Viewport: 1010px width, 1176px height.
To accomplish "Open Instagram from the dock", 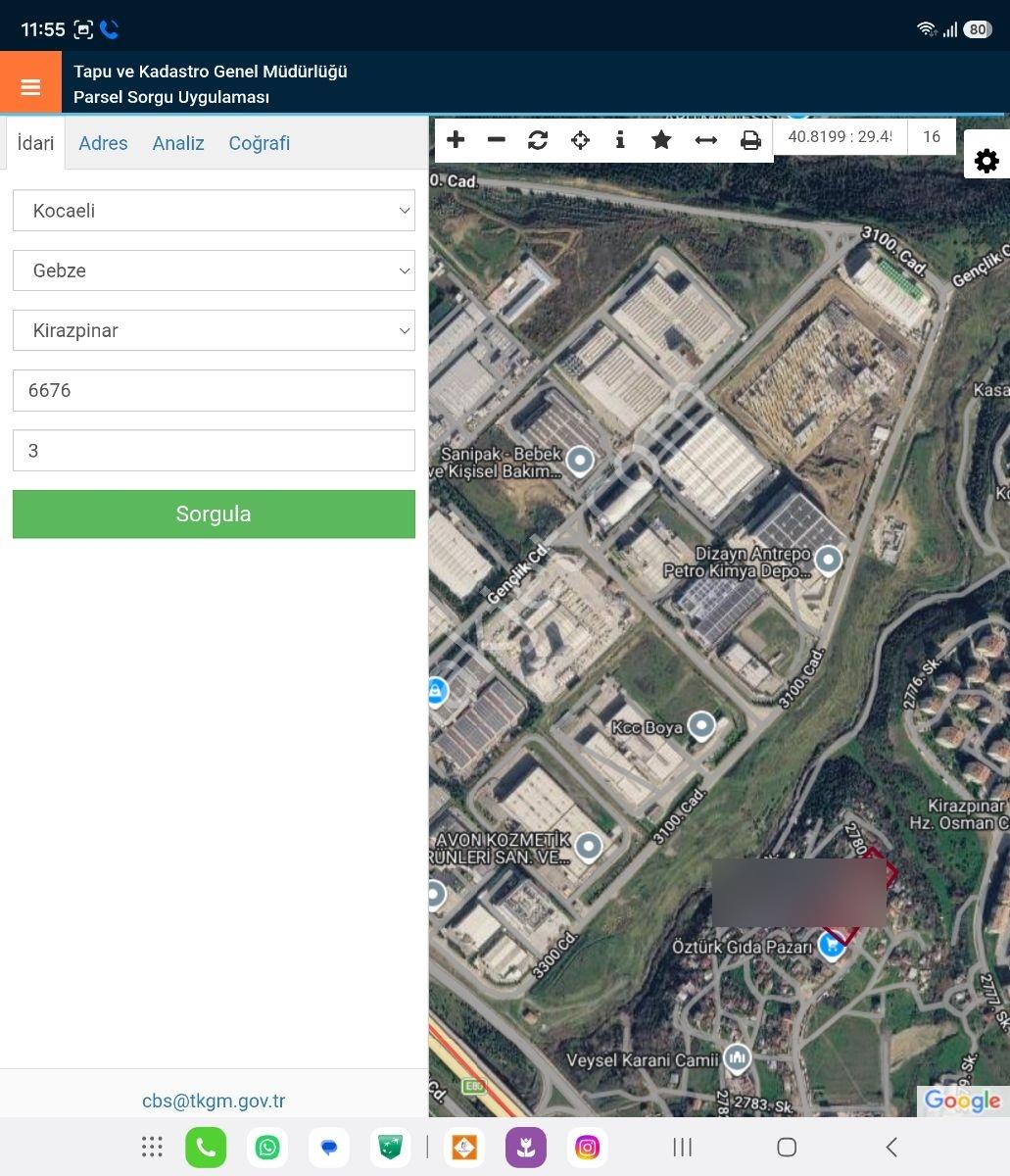I will pyautogui.click(x=587, y=1148).
